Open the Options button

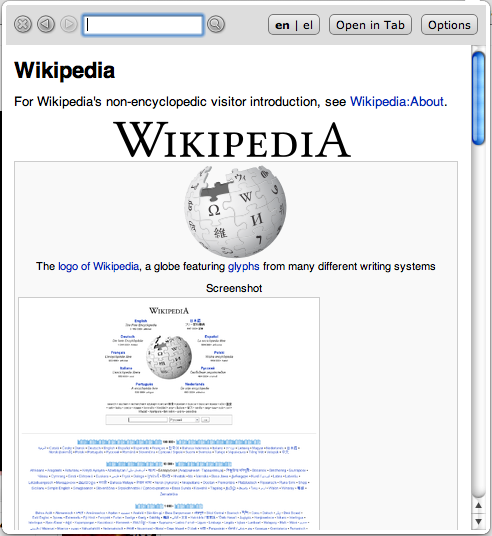point(449,25)
